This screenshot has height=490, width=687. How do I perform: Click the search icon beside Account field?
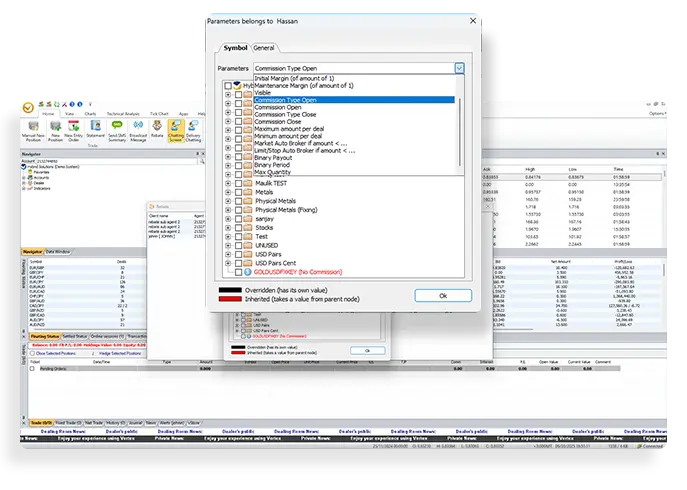click(202, 161)
